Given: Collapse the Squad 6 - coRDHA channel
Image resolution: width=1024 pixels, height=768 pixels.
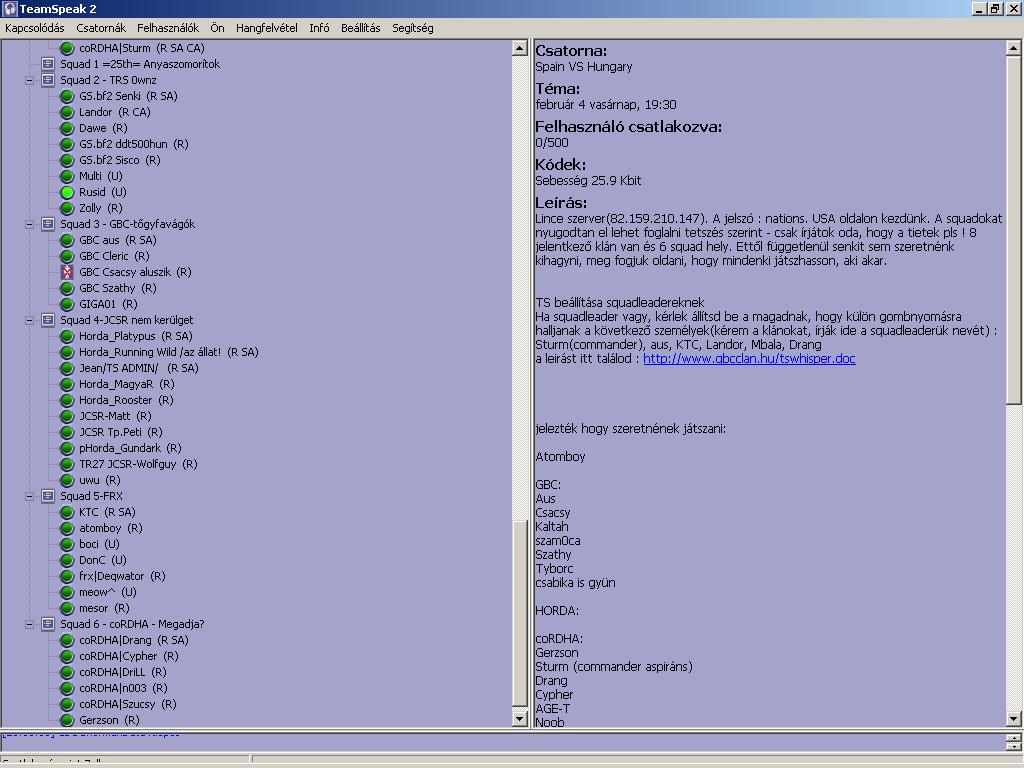Looking at the screenshot, I should coord(30,624).
